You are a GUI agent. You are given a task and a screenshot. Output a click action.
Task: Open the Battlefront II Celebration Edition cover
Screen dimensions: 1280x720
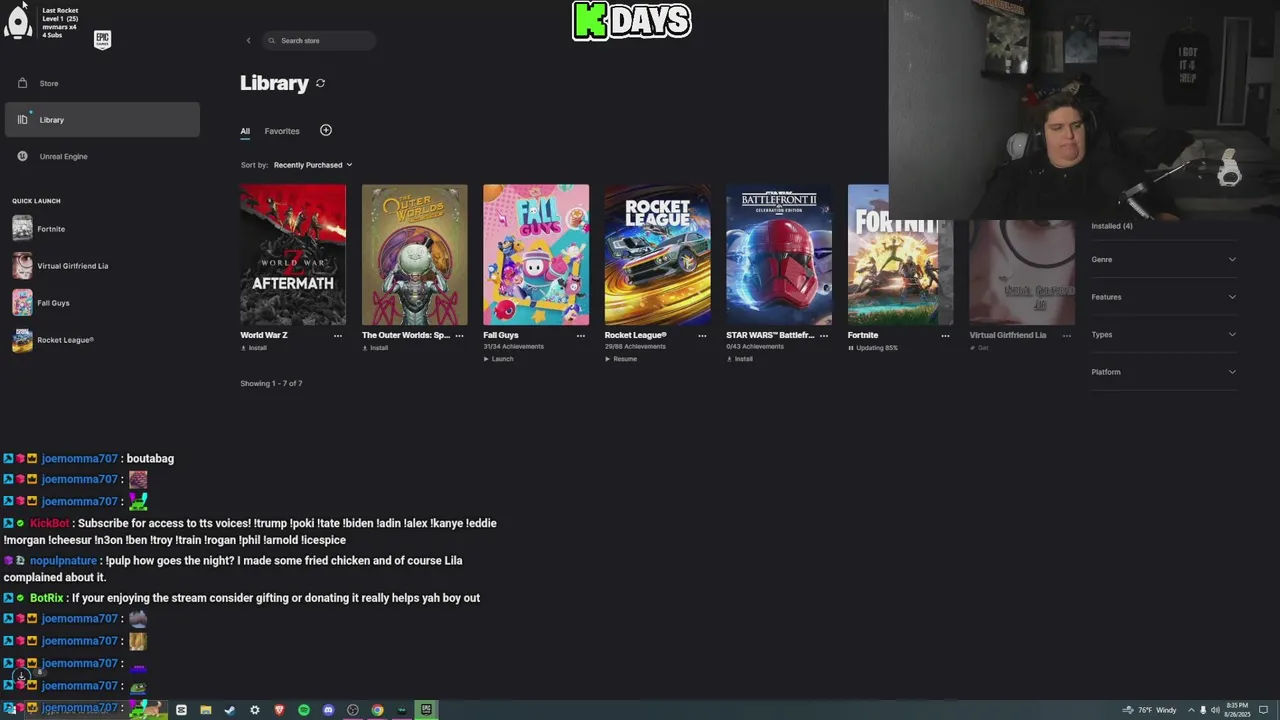779,255
